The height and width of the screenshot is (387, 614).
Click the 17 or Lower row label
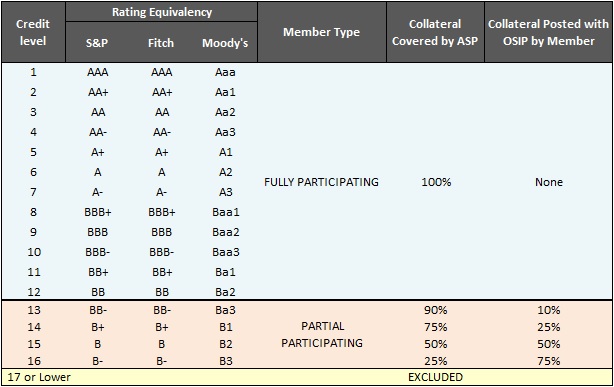(39, 377)
